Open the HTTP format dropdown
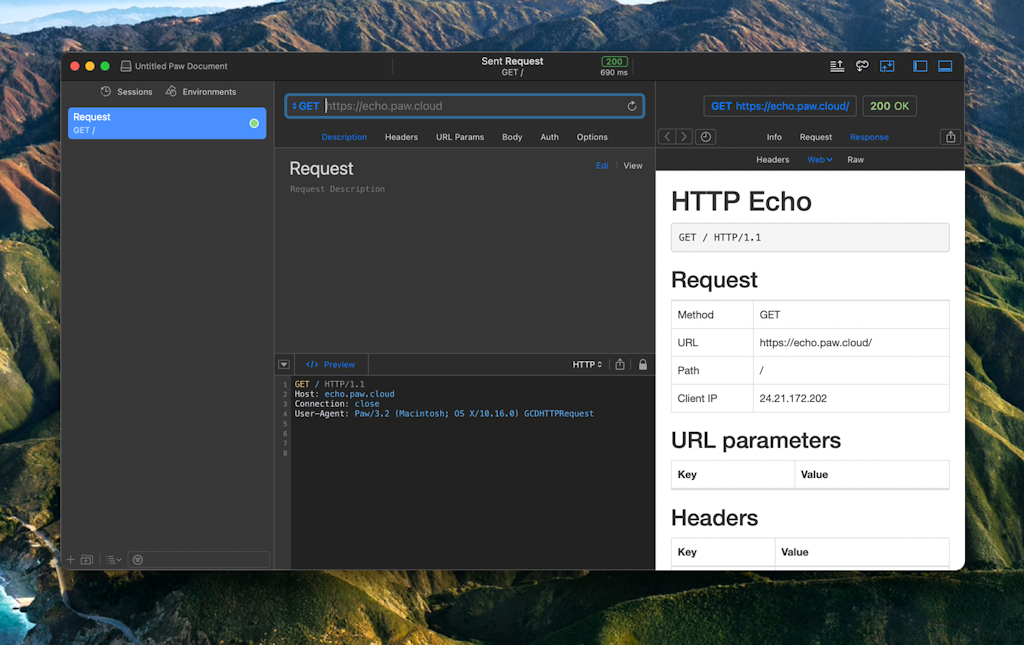The image size is (1024, 645). [587, 364]
